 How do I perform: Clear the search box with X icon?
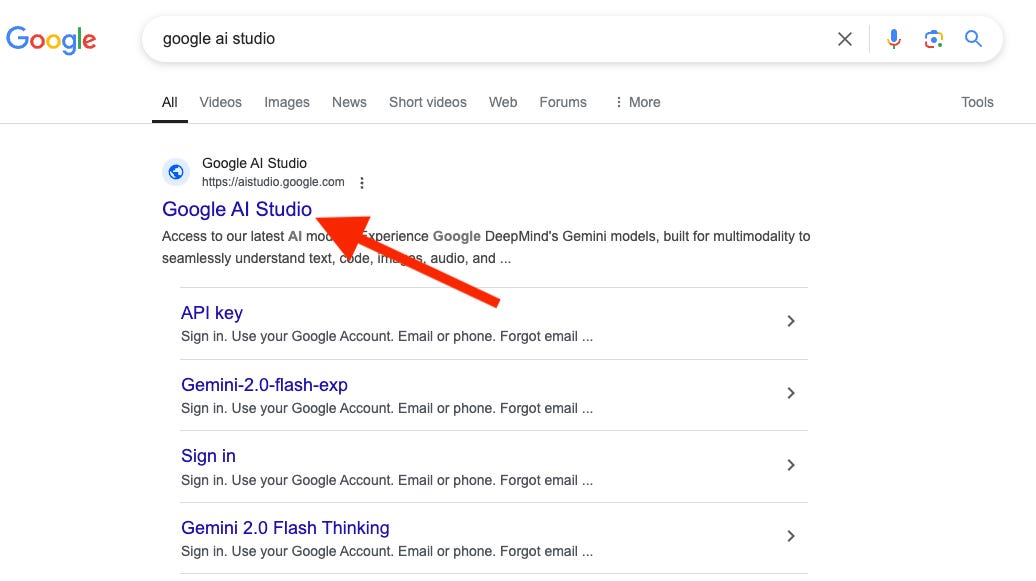tap(844, 39)
